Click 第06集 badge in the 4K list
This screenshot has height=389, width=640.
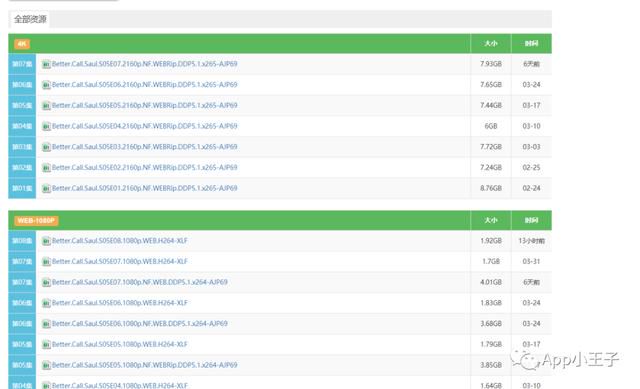pos(22,85)
